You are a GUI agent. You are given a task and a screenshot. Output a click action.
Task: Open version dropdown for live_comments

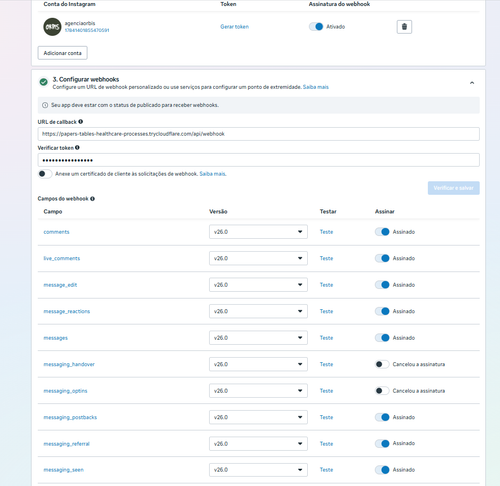pos(258,258)
